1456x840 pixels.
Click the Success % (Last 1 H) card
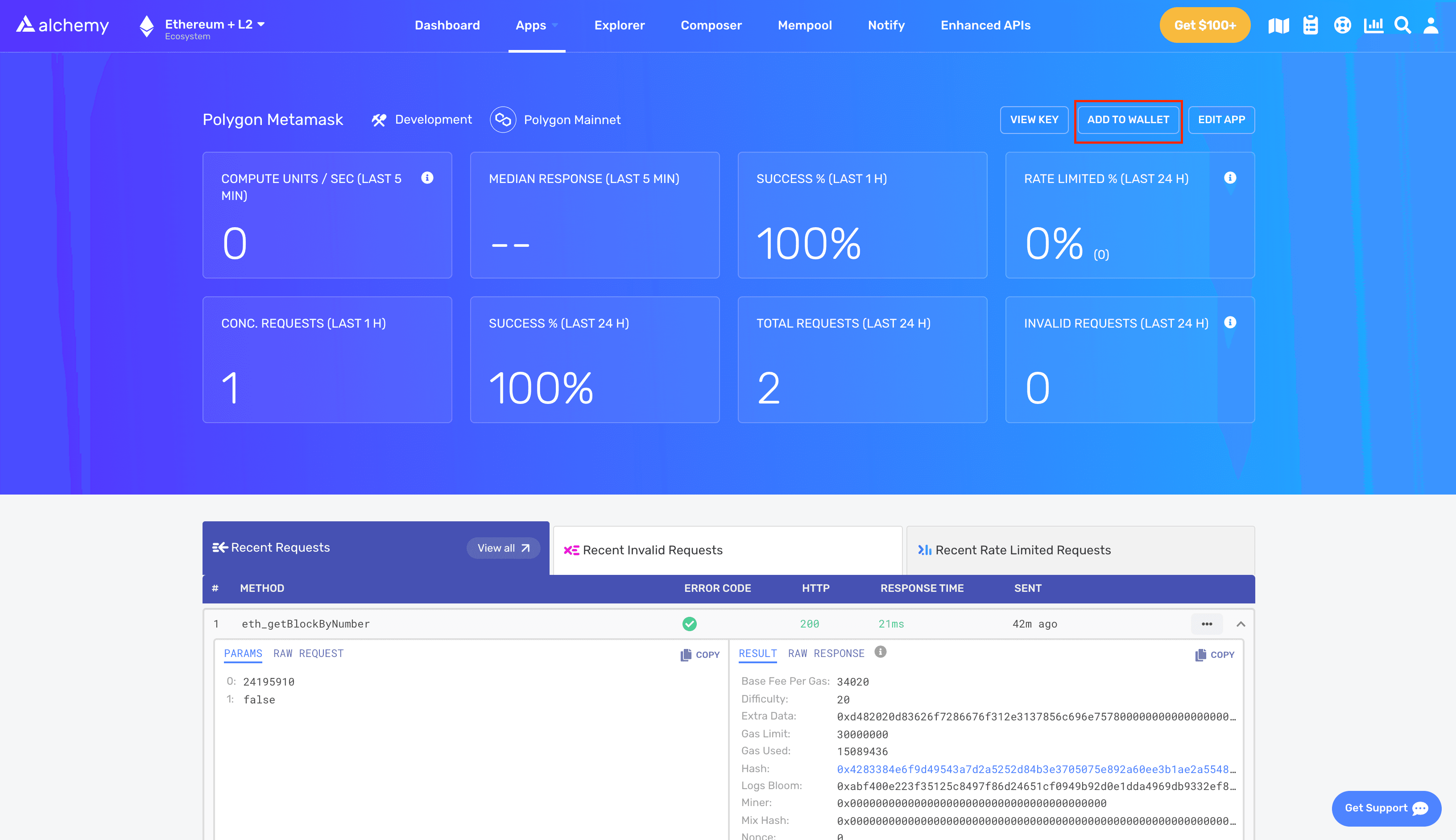tap(862, 215)
